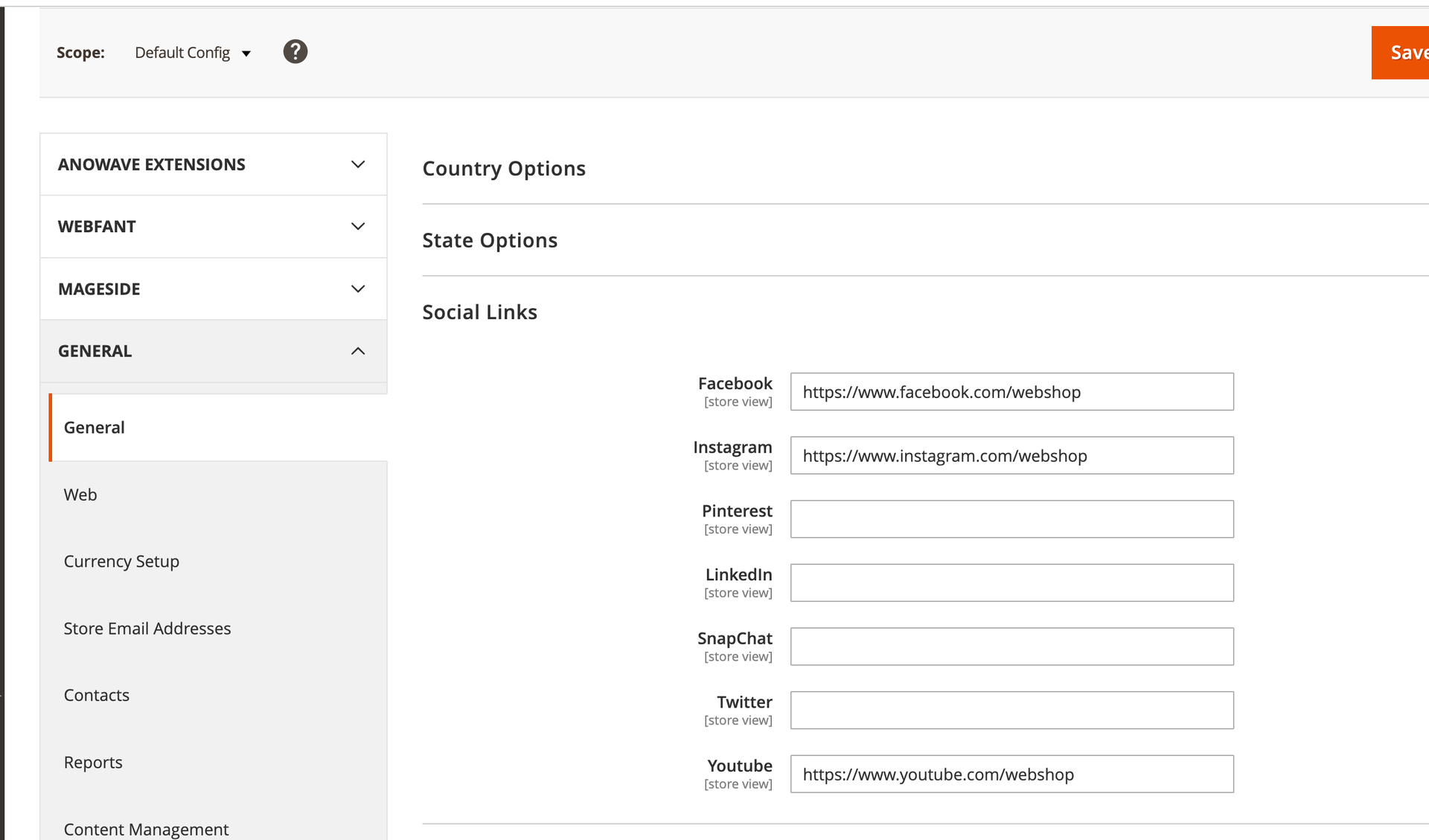Viewport: 1429px width, 840px height.
Task: Focus the empty Pinterest input field
Action: 1011,519
